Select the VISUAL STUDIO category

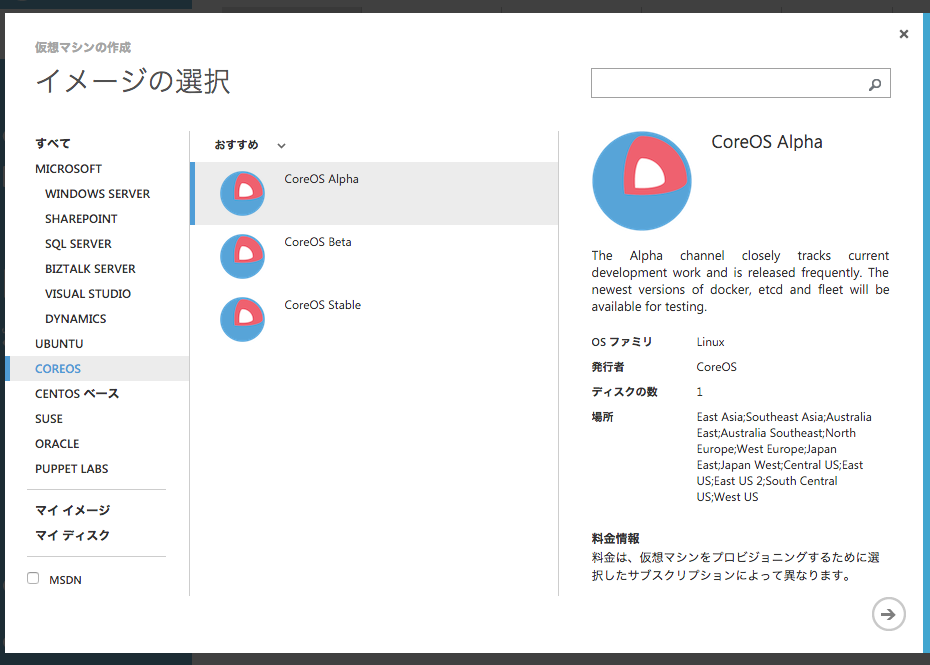88,294
